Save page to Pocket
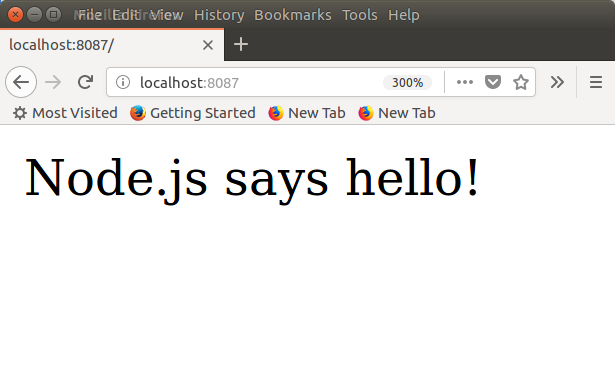 click(493, 82)
